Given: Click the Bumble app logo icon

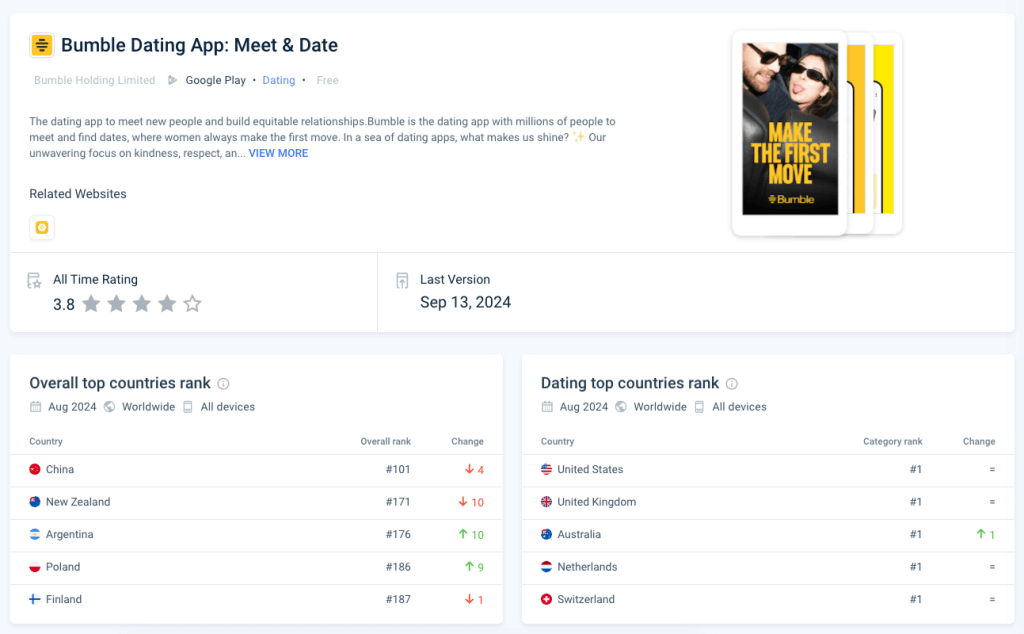Looking at the screenshot, I should (x=41, y=45).
